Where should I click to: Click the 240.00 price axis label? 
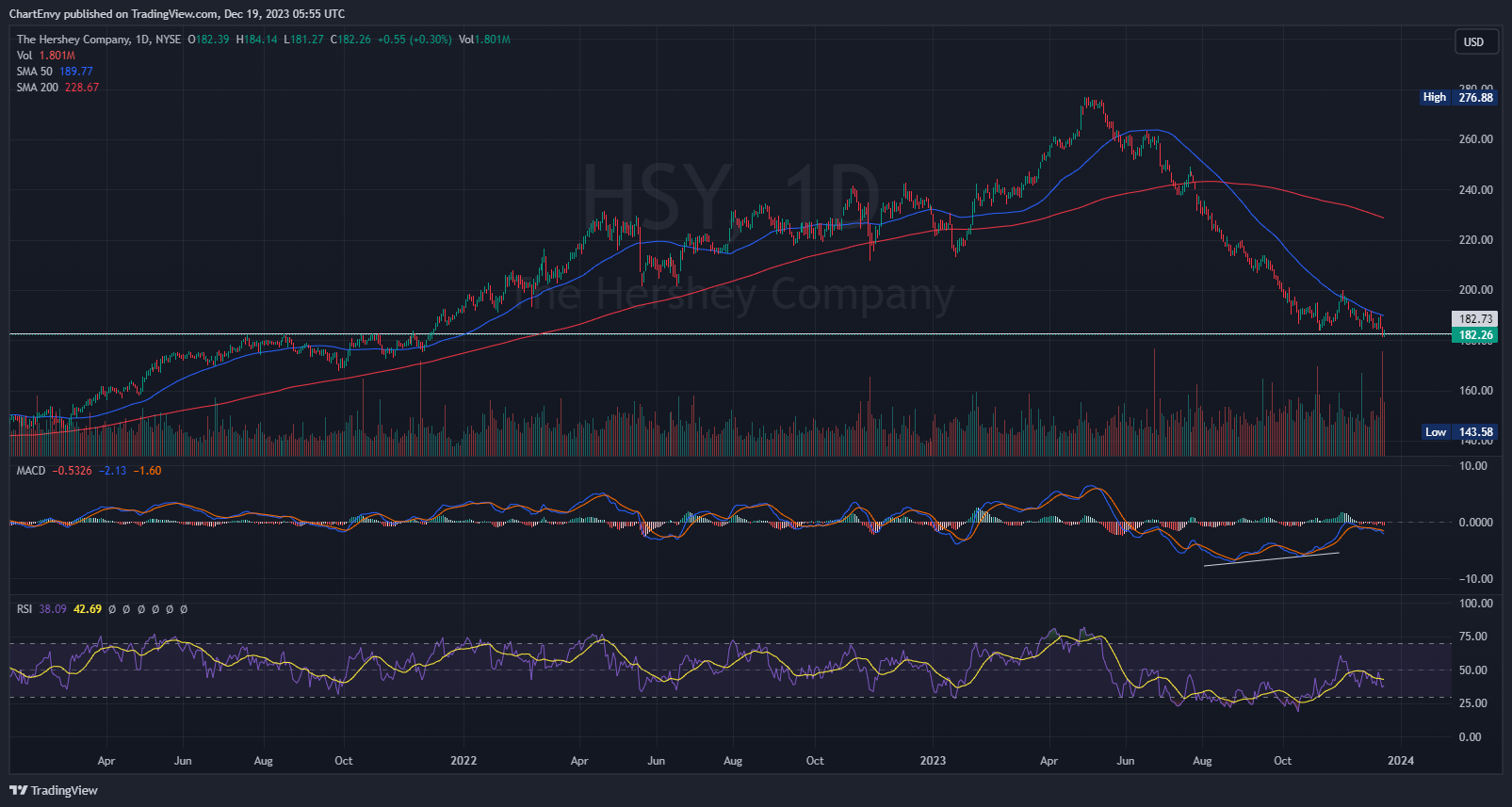pyautogui.click(x=1475, y=189)
